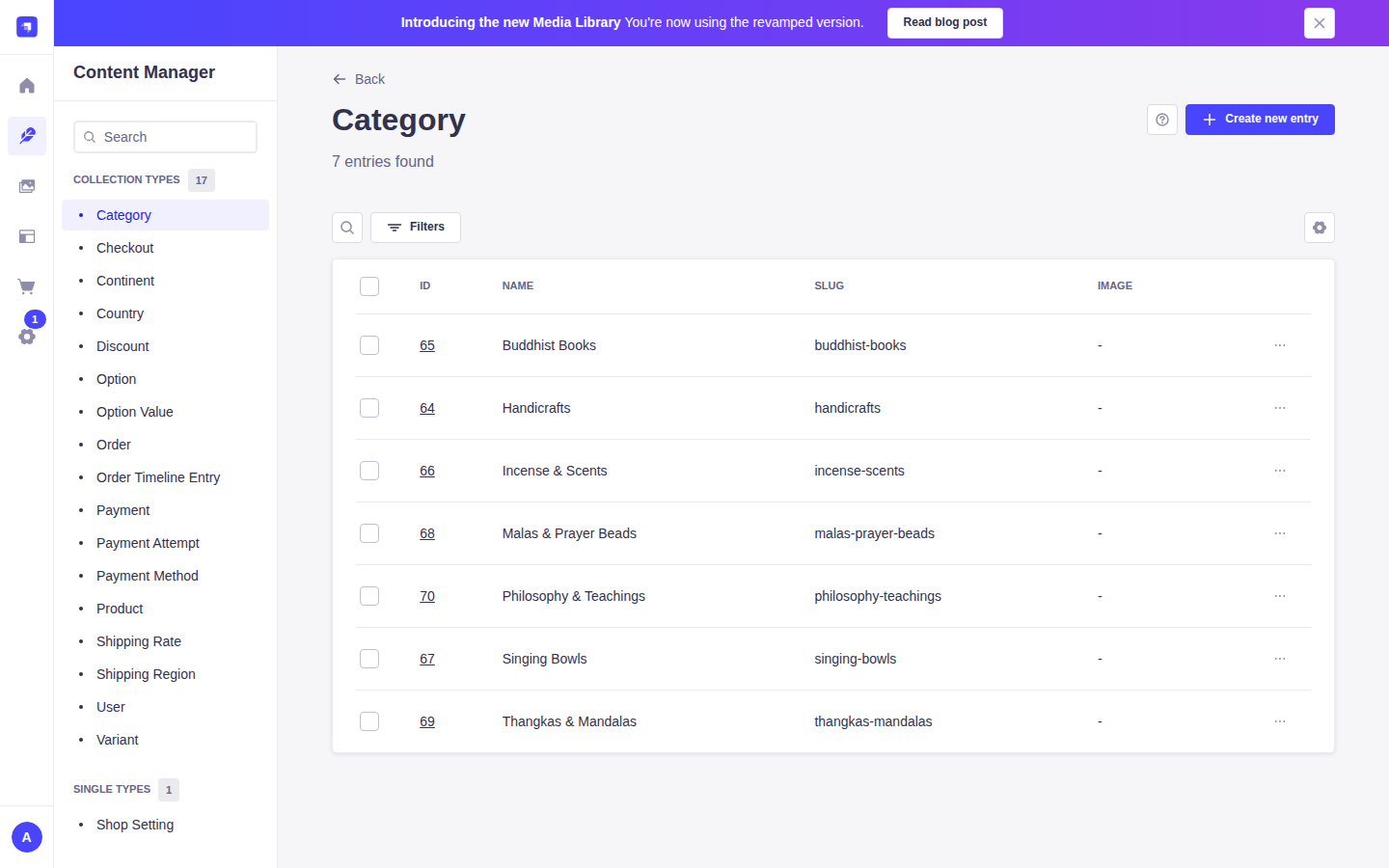1389x868 pixels.
Task: Open Settings gear in sidebar
Action: point(27,337)
